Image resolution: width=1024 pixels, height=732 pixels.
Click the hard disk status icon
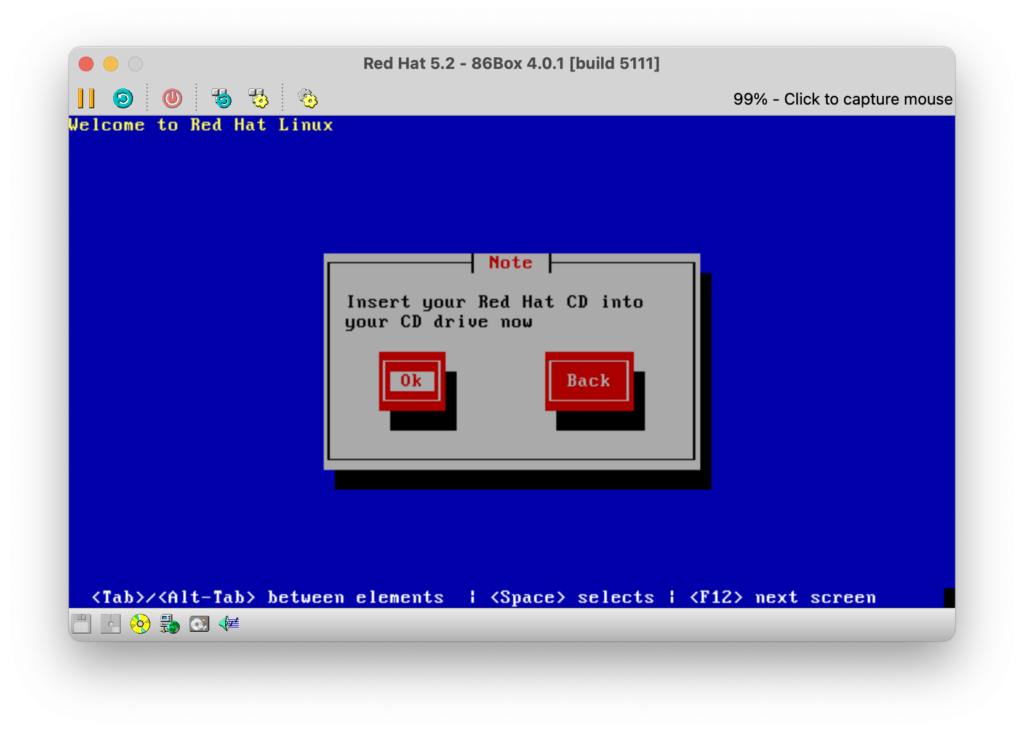199,624
